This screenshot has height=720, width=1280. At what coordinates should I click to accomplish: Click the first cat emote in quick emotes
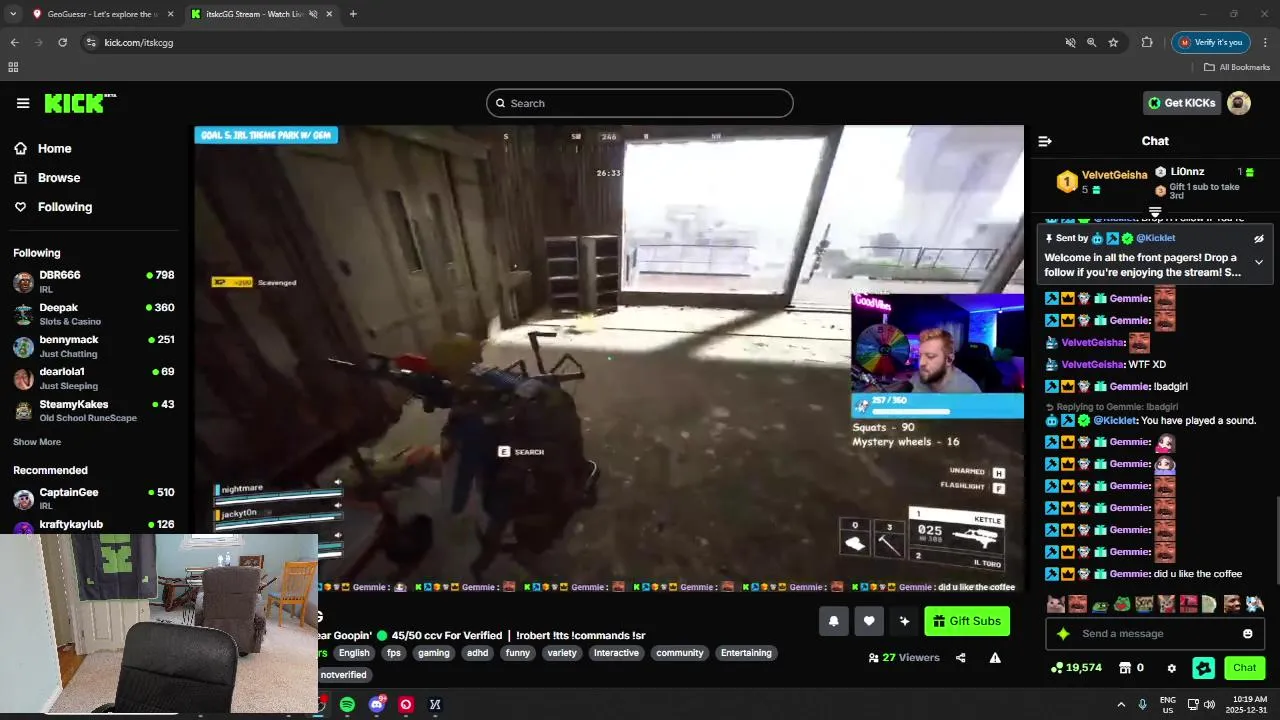[x=1055, y=604]
